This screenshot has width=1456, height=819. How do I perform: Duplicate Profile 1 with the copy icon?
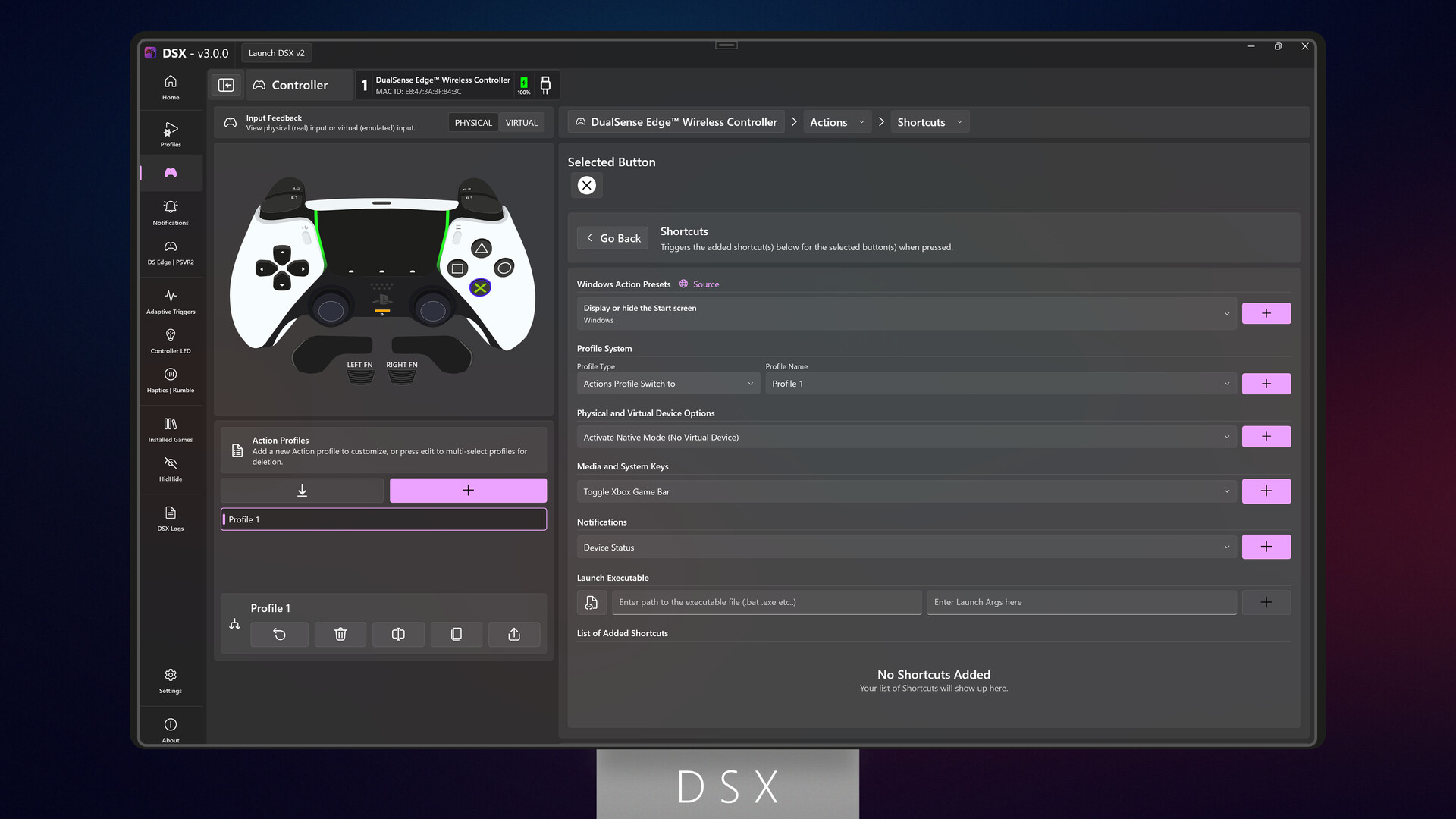[456, 635]
